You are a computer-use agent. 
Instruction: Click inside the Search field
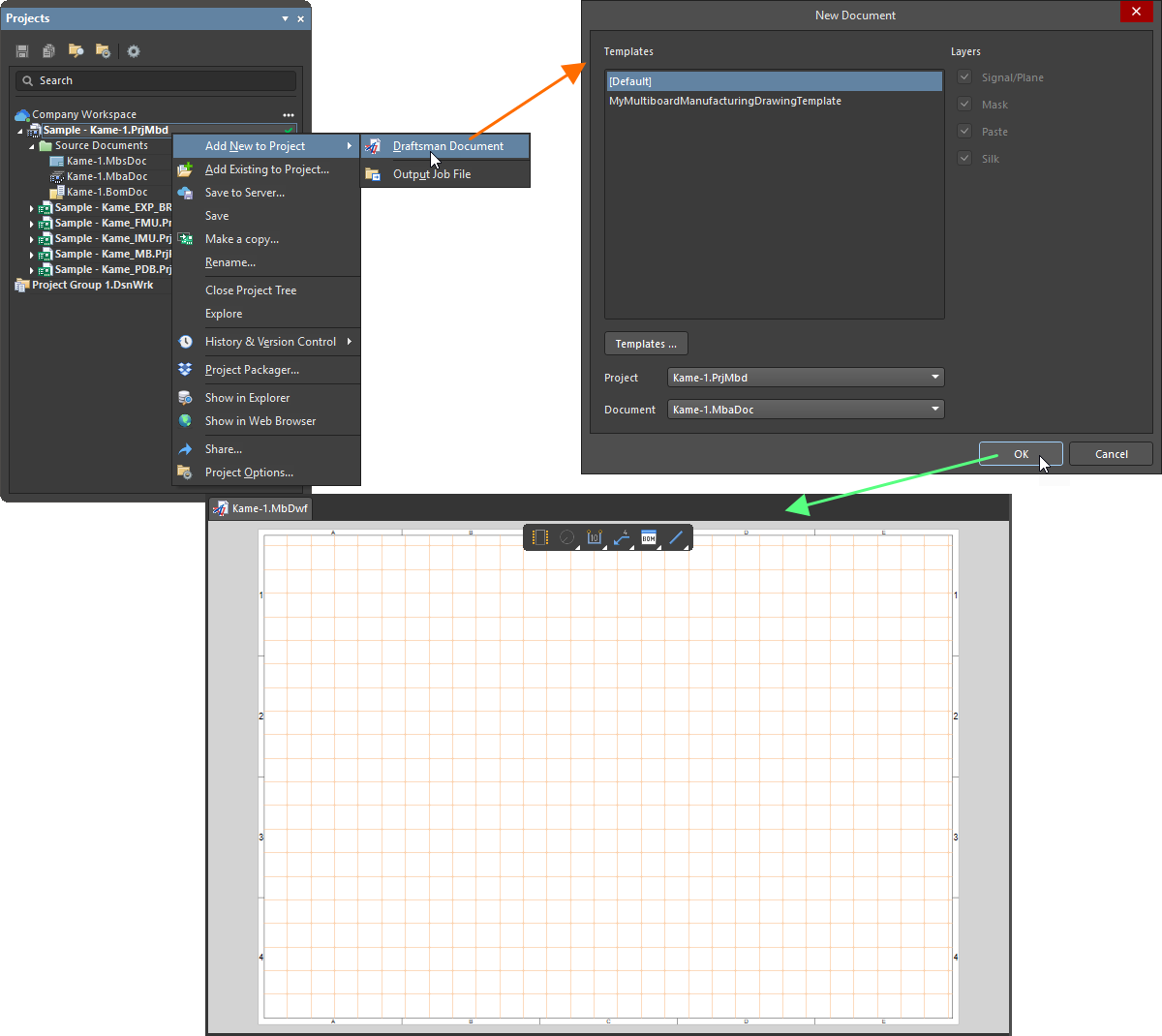click(155, 80)
